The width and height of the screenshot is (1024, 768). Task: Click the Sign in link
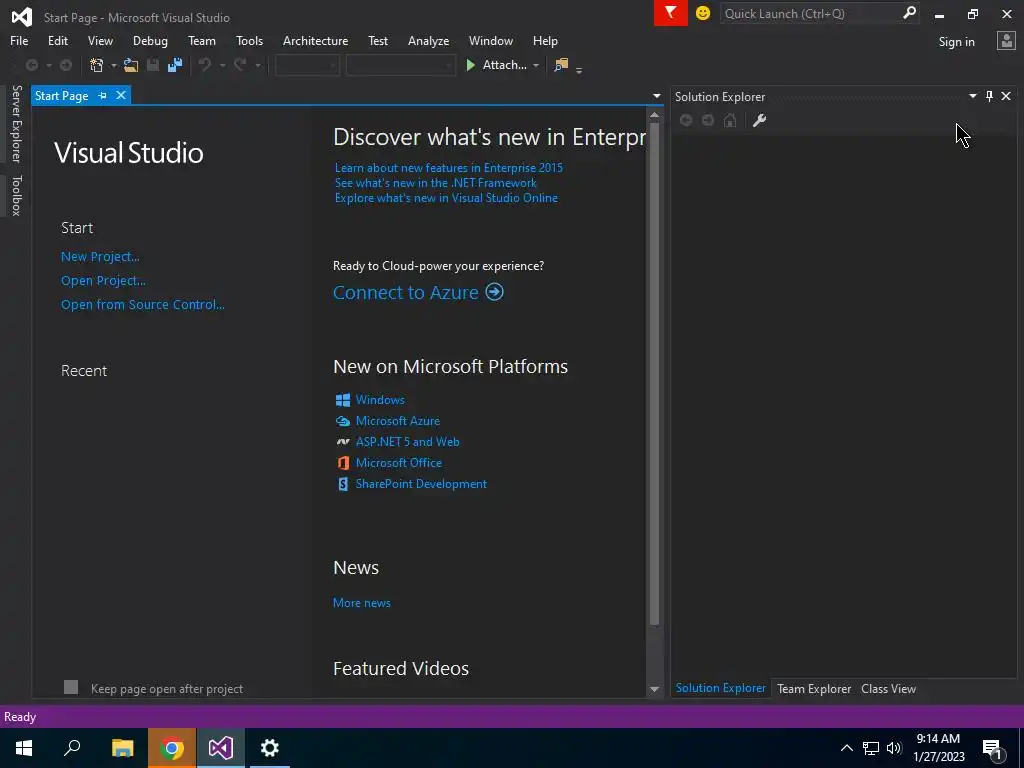point(956,42)
